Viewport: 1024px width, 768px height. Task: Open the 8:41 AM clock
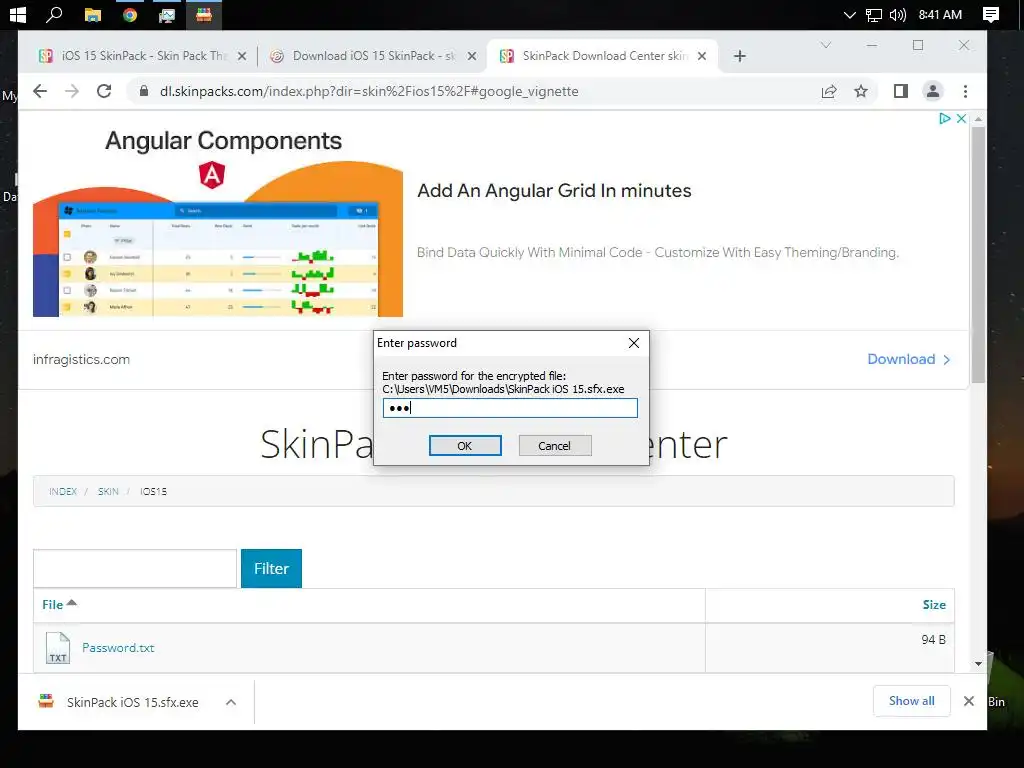coord(940,15)
